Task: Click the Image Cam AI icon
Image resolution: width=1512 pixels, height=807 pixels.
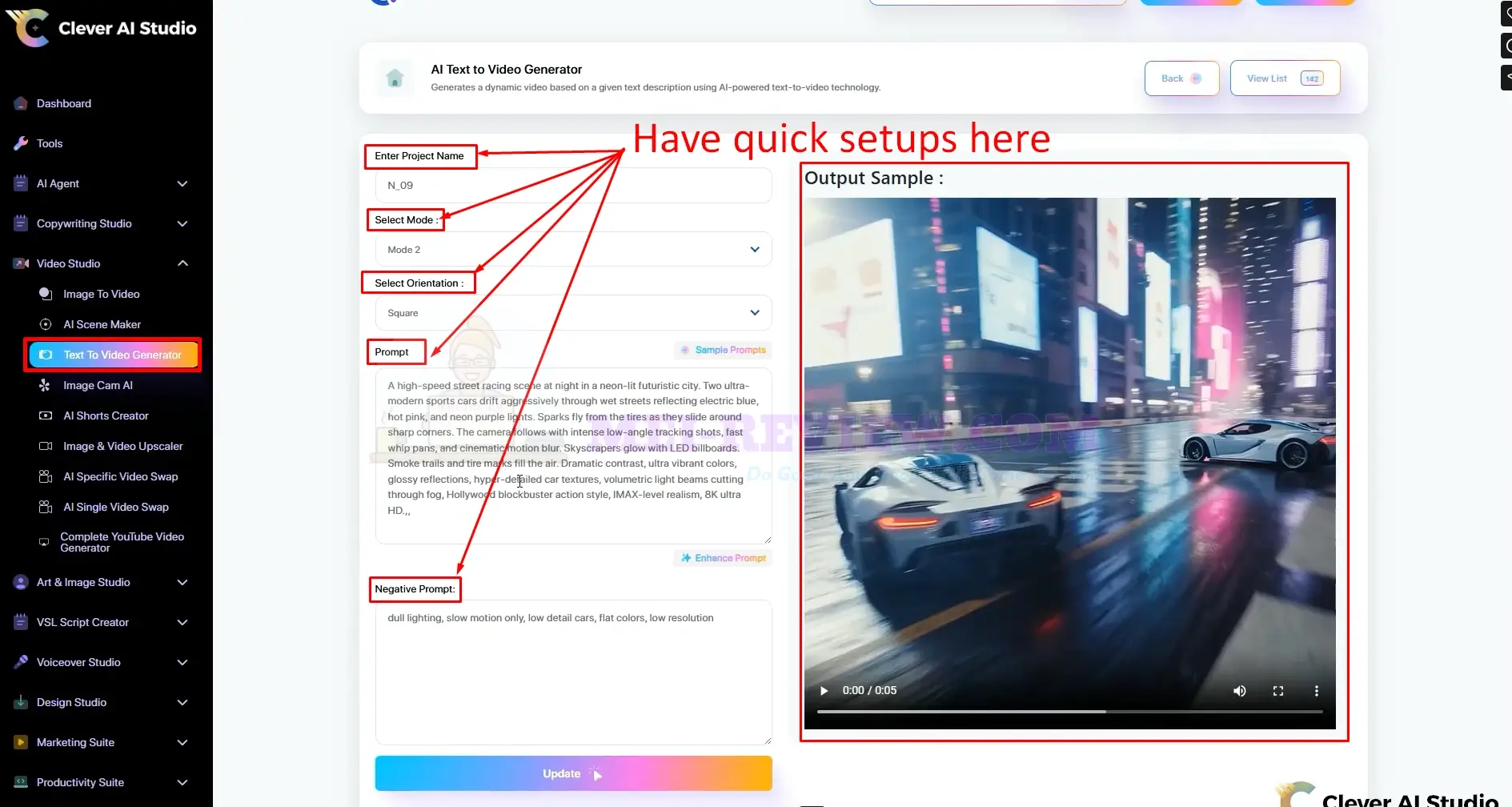Action: click(x=46, y=385)
